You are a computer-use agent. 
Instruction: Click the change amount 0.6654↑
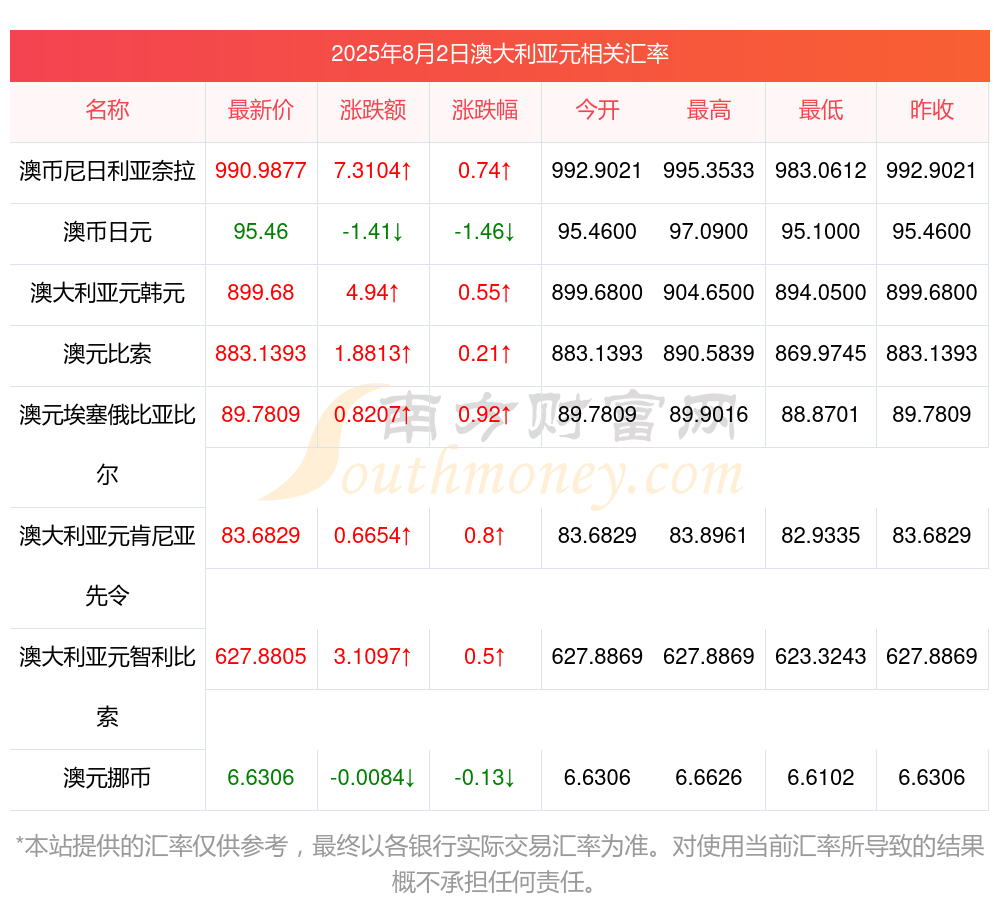point(373,536)
